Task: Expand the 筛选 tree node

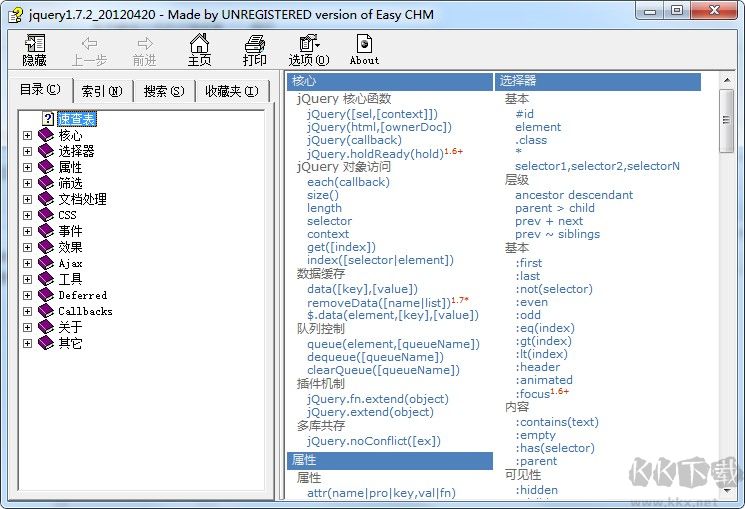Action: tap(28, 183)
